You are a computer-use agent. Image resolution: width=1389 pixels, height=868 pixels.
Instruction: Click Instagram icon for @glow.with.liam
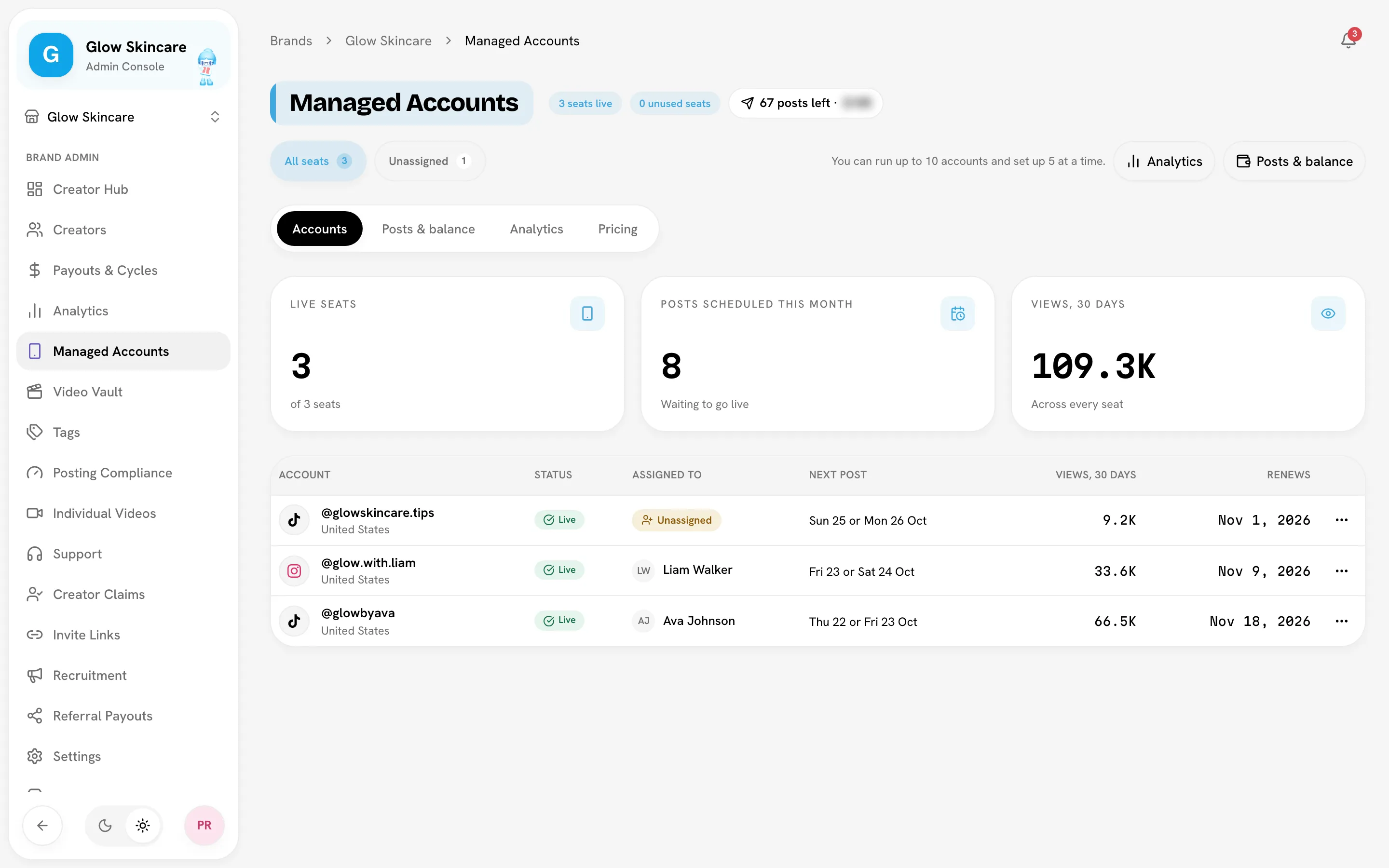click(295, 570)
